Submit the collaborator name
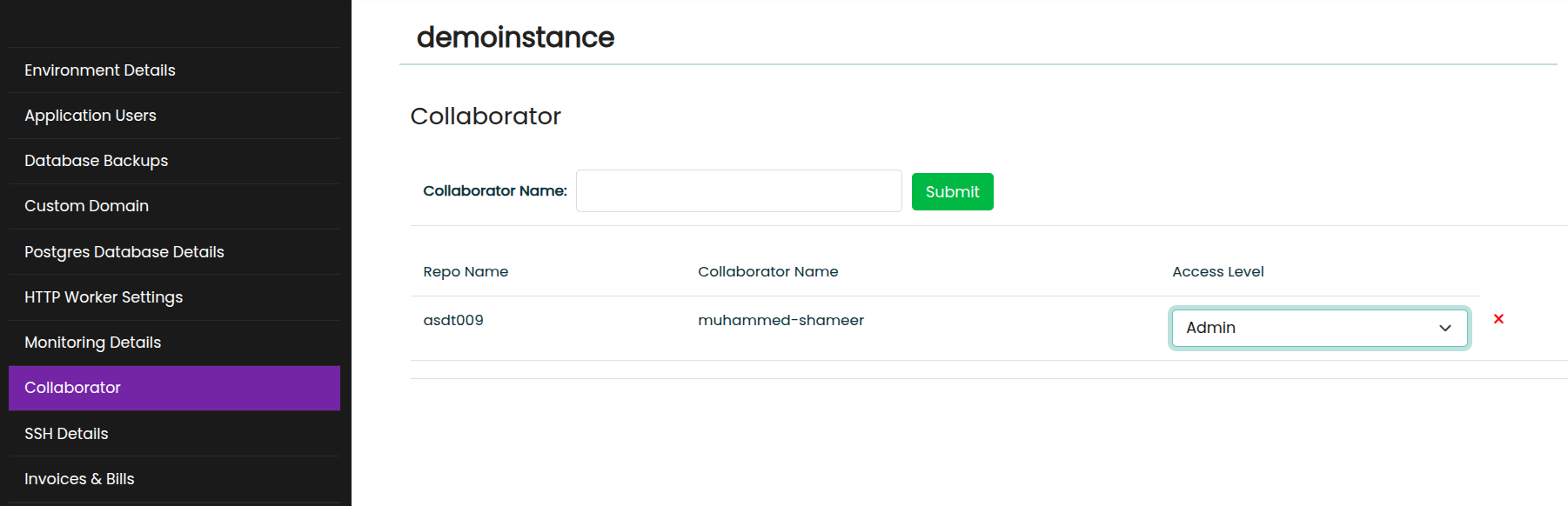 [952, 191]
